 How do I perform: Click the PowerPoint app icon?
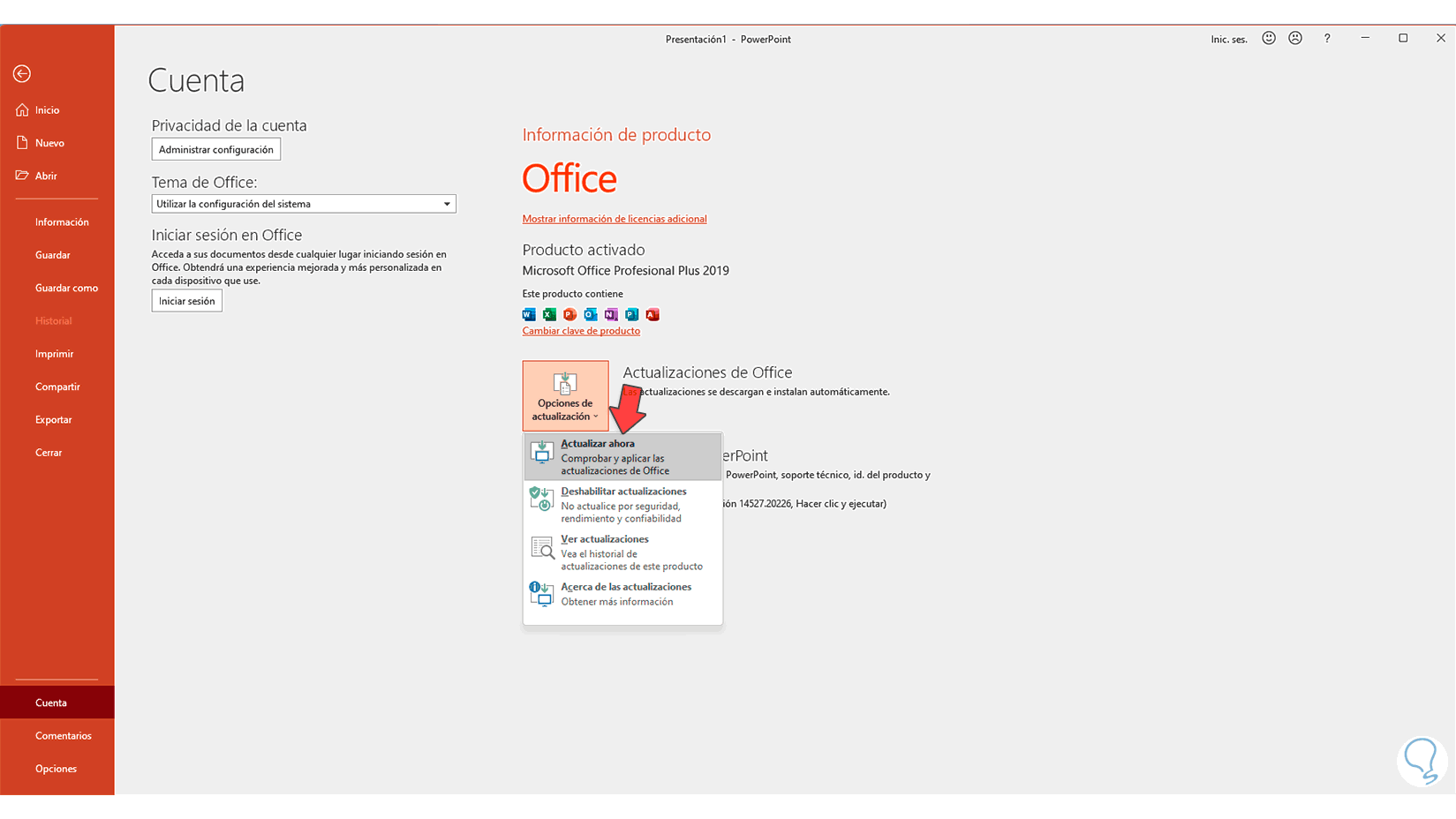(570, 314)
